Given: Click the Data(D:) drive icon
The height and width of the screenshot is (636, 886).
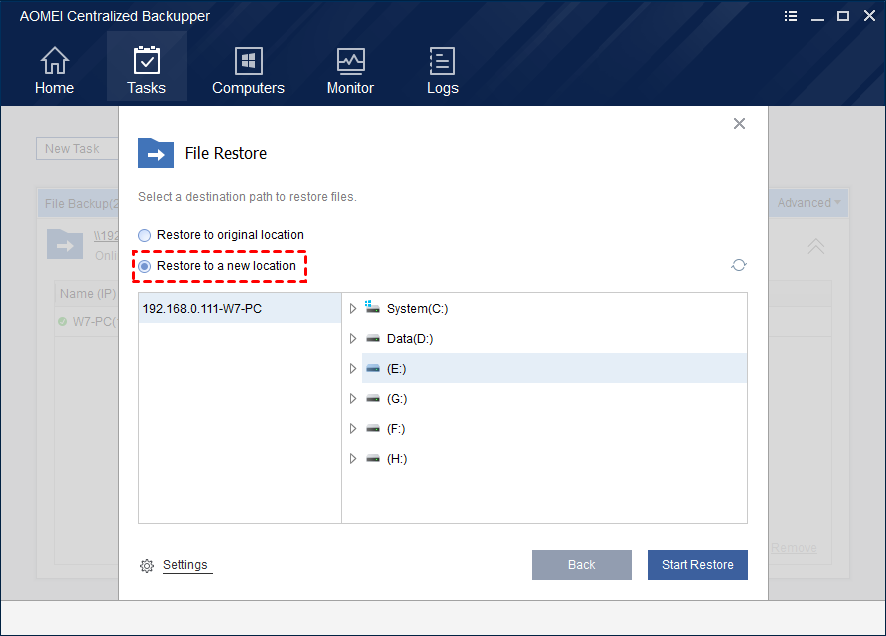Looking at the screenshot, I should point(373,339).
